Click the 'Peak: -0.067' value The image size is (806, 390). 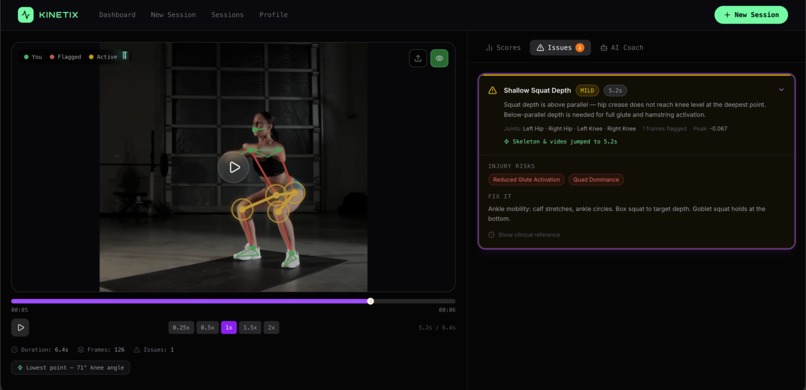click(x=710, y=128)
